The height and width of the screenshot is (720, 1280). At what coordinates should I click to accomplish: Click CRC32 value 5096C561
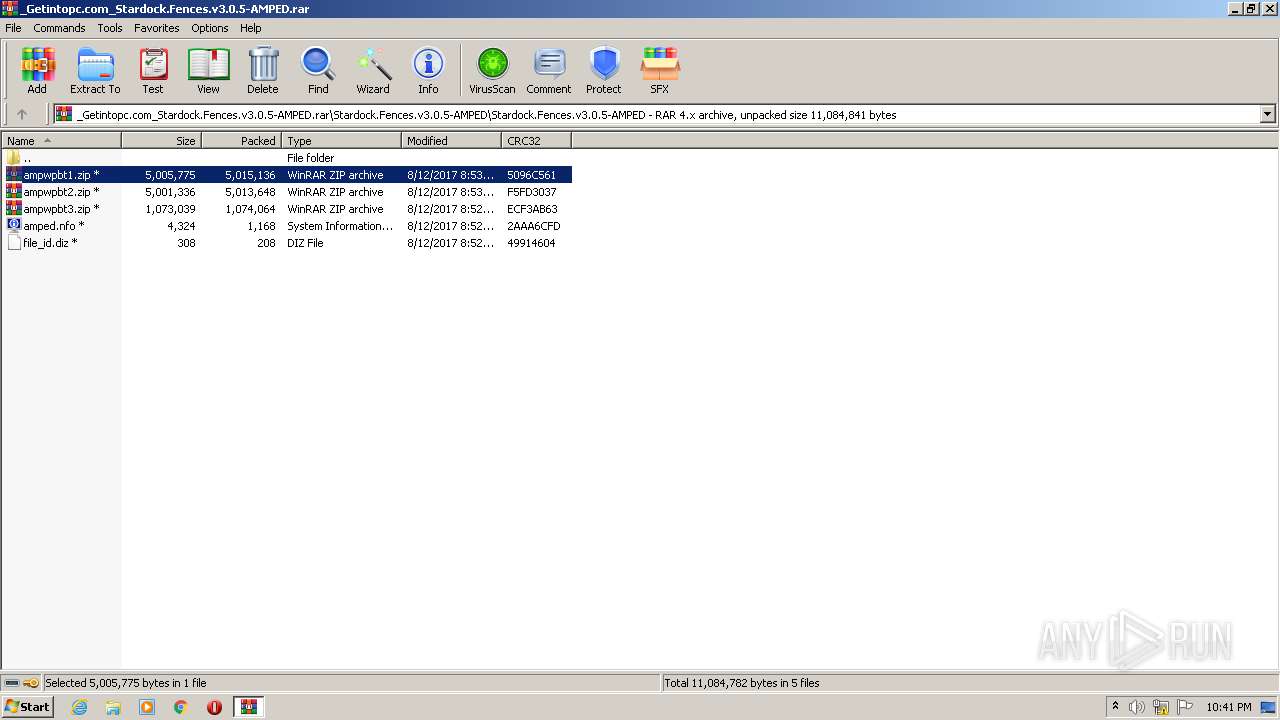(x=531, y=175)
